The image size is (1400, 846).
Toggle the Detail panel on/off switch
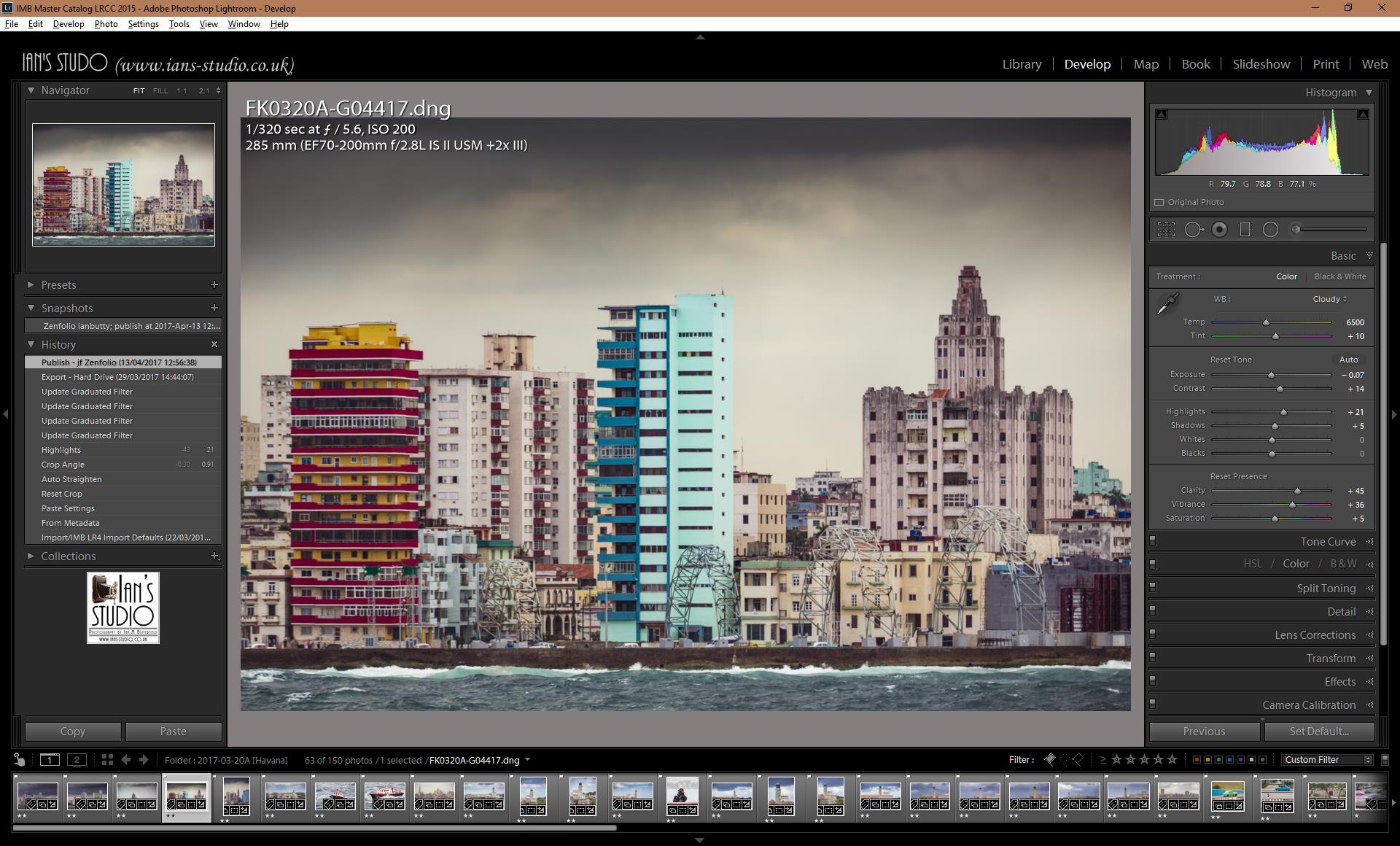pos(1153,611)
